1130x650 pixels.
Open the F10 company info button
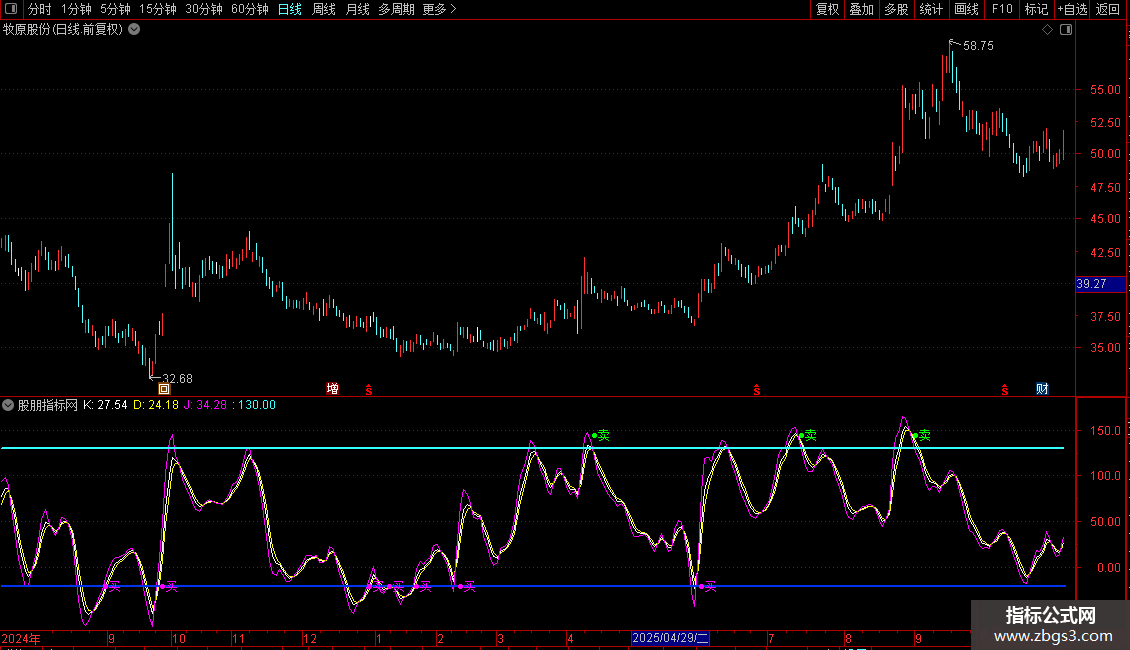[1001, 9]
